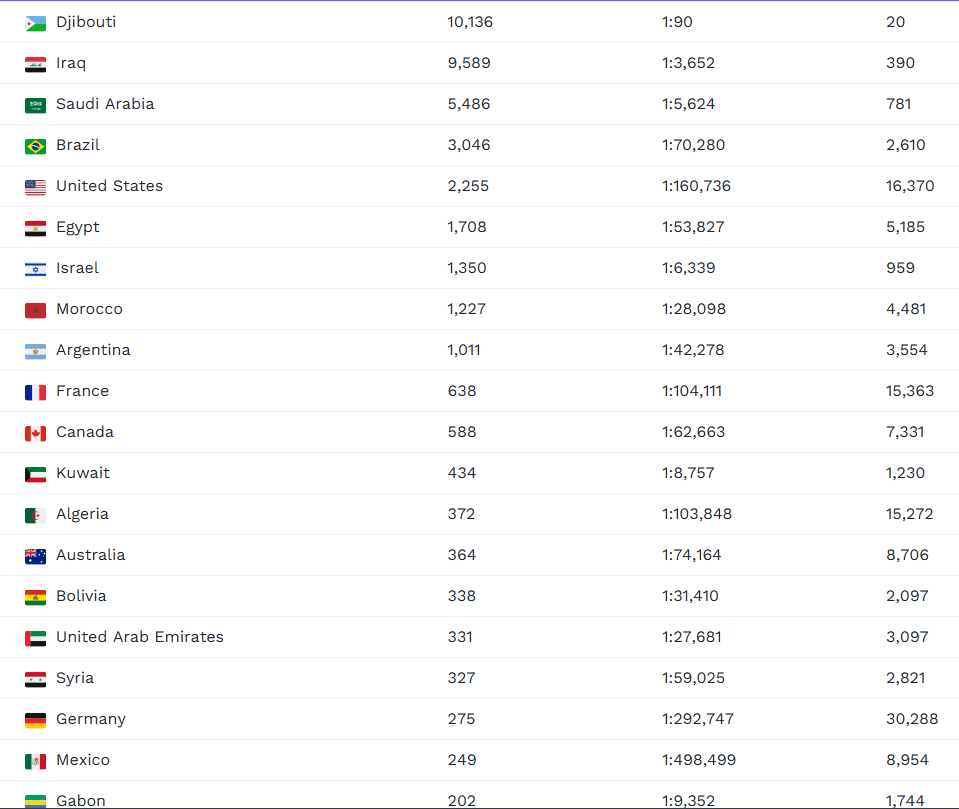The image size is (959, 809).
Task: Click the Djibouti flag icon
Action: coord(35,24)
